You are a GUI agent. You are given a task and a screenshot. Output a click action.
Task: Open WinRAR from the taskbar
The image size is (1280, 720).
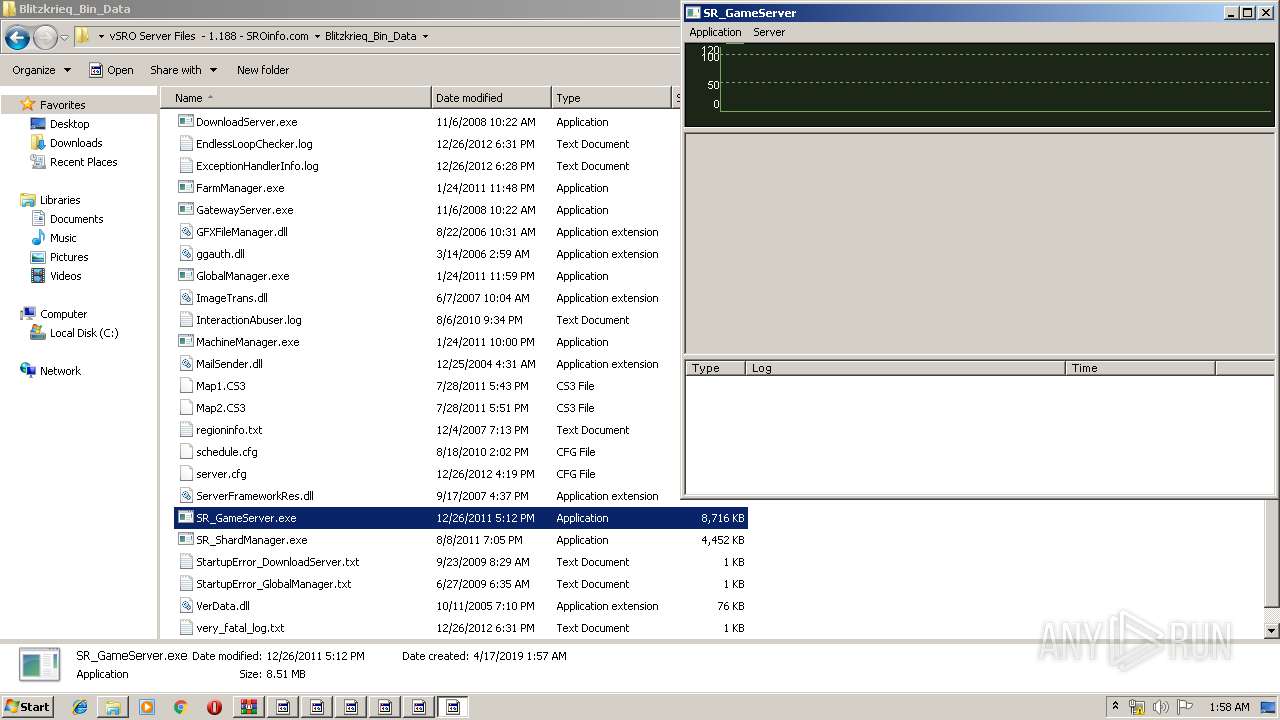(x=248, y=707)
